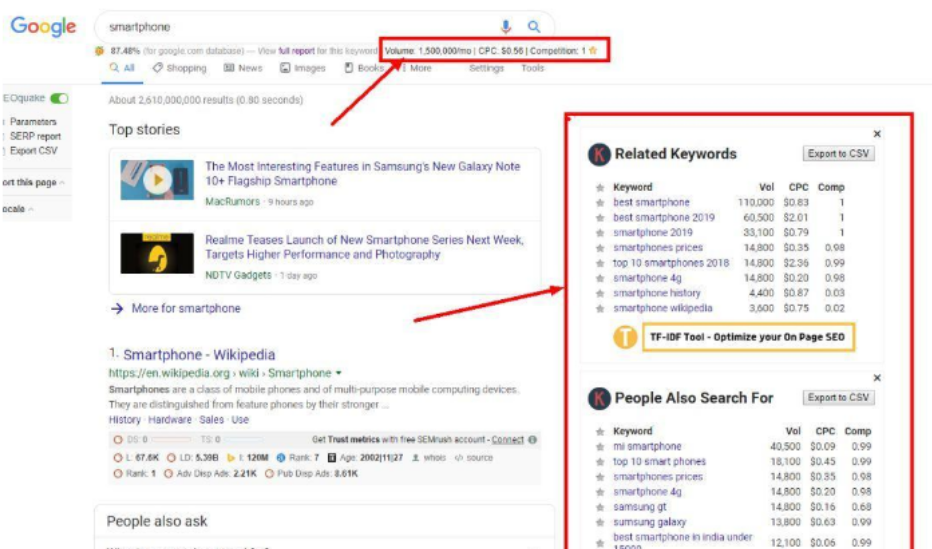Click the yellow star beside Competition value
This screenshot has height=549, width=932.
[x=593, y=49]
